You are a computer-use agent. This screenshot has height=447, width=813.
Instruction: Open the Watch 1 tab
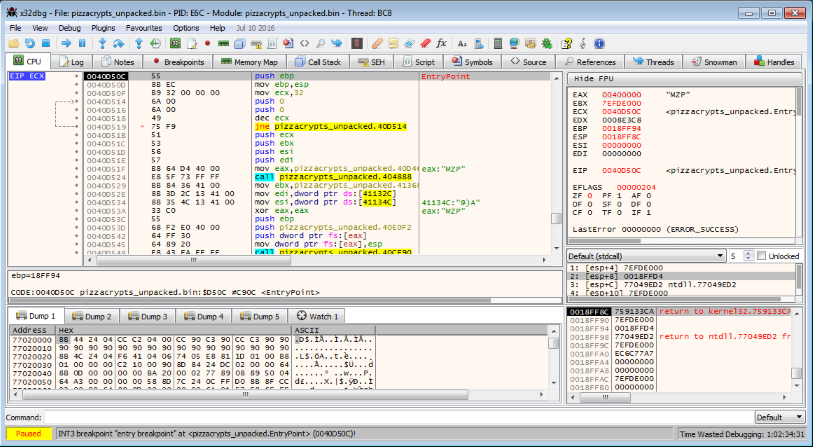click(x=318, y=316)
